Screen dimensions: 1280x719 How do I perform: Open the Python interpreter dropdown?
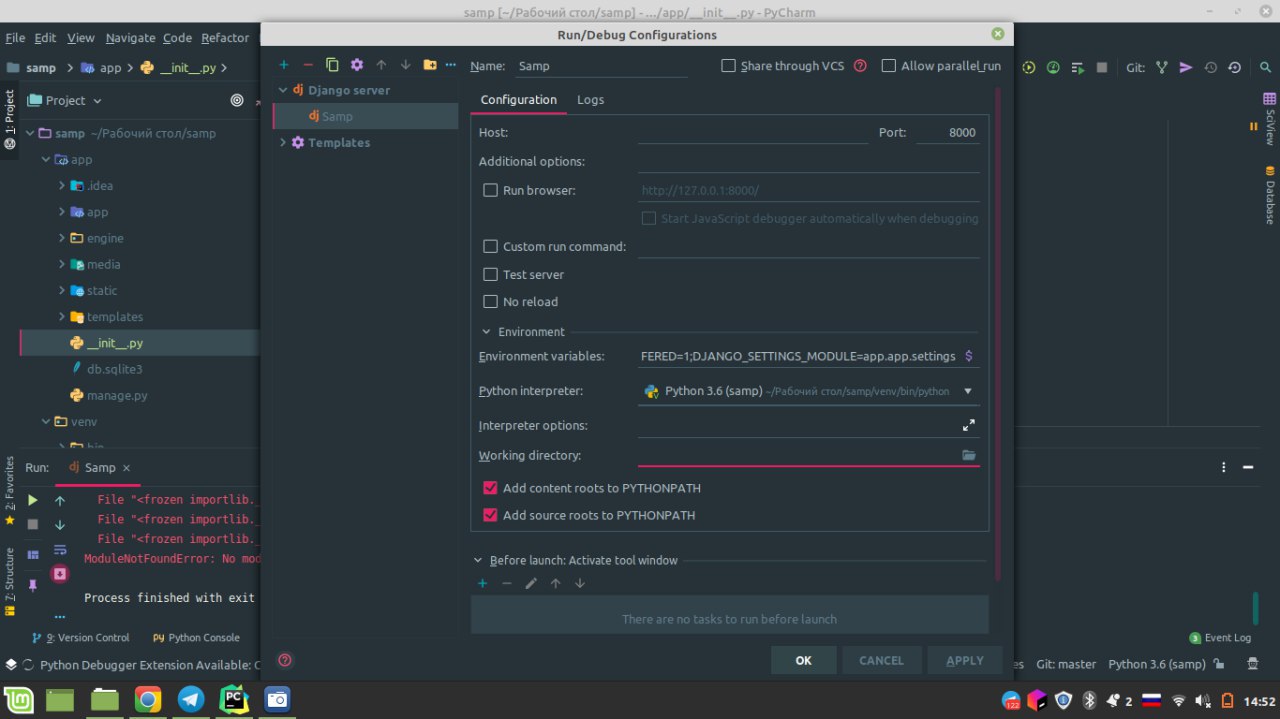968,391
